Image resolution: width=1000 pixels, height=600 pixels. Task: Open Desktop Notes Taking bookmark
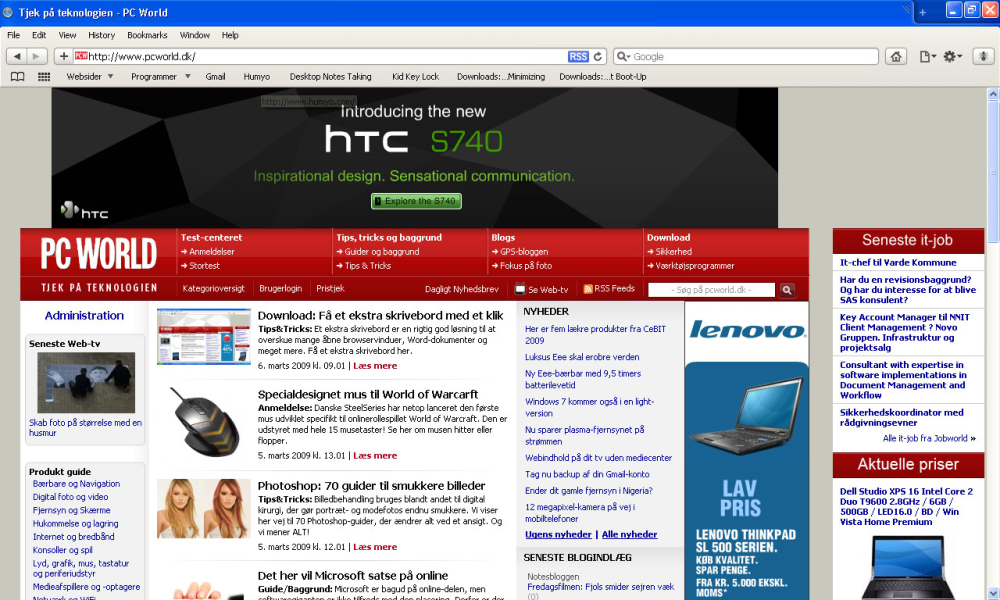[x=330, y=77]
